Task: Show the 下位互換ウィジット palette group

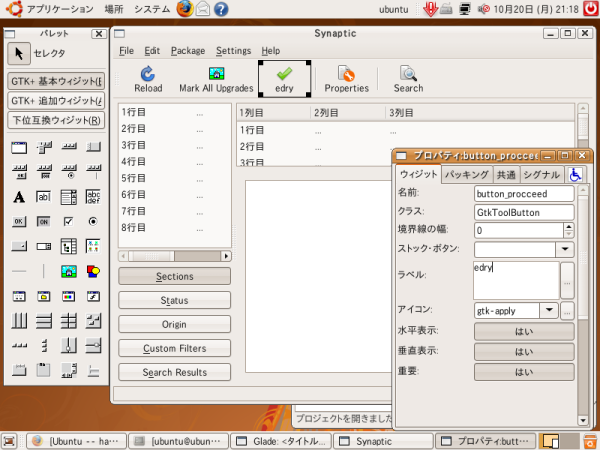Action: (56, 120)
